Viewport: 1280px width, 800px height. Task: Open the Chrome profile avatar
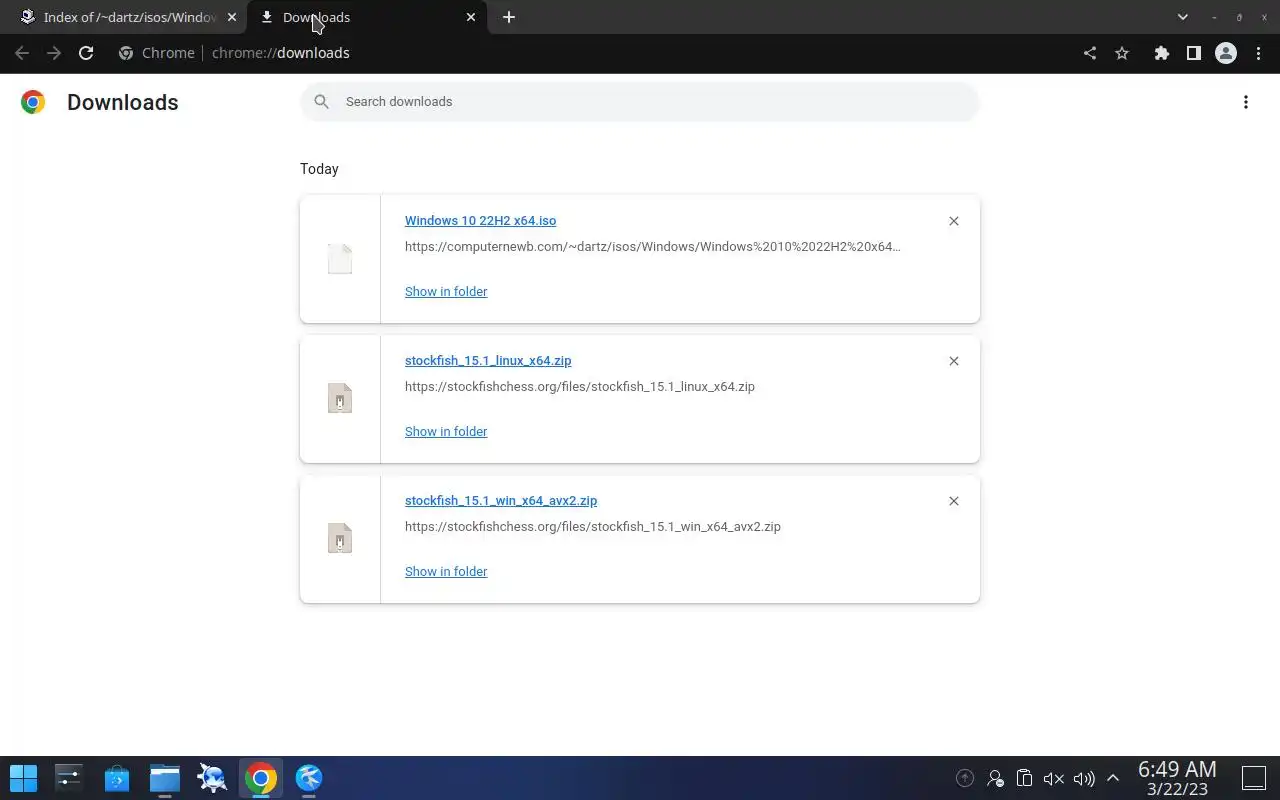[x=1226, y=53]
